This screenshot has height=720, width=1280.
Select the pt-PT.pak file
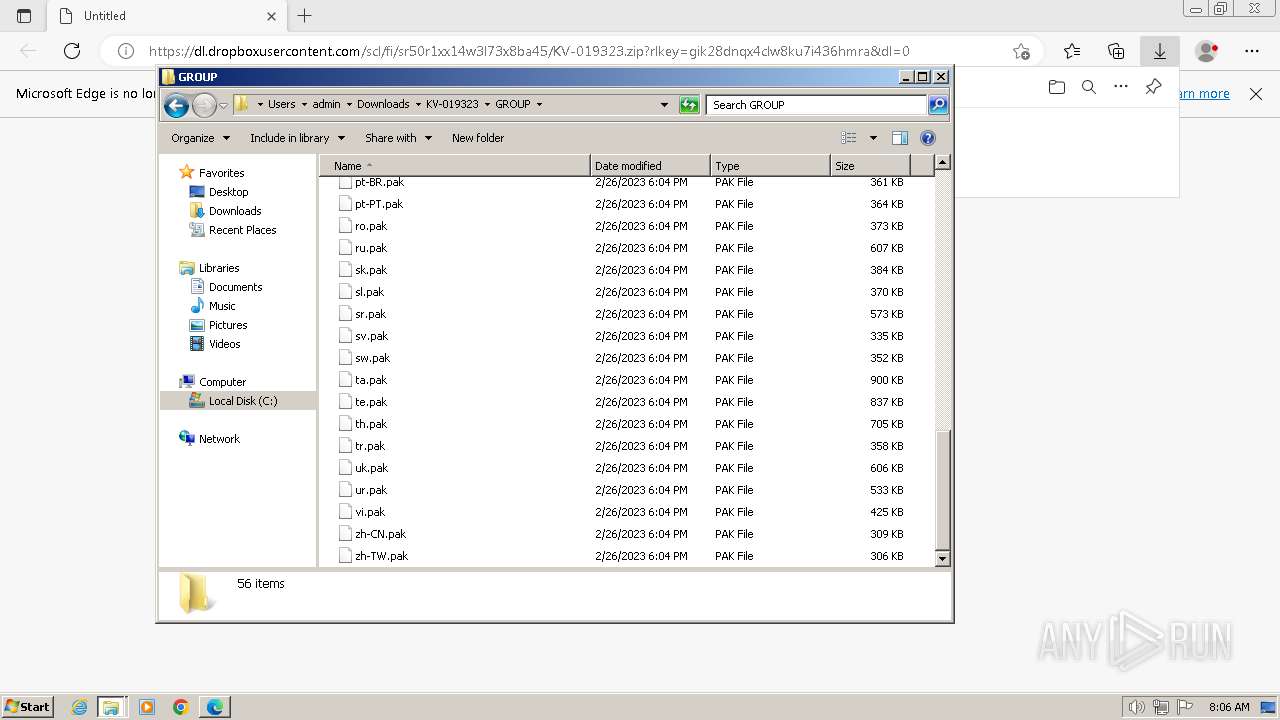[x=379, y=204]
